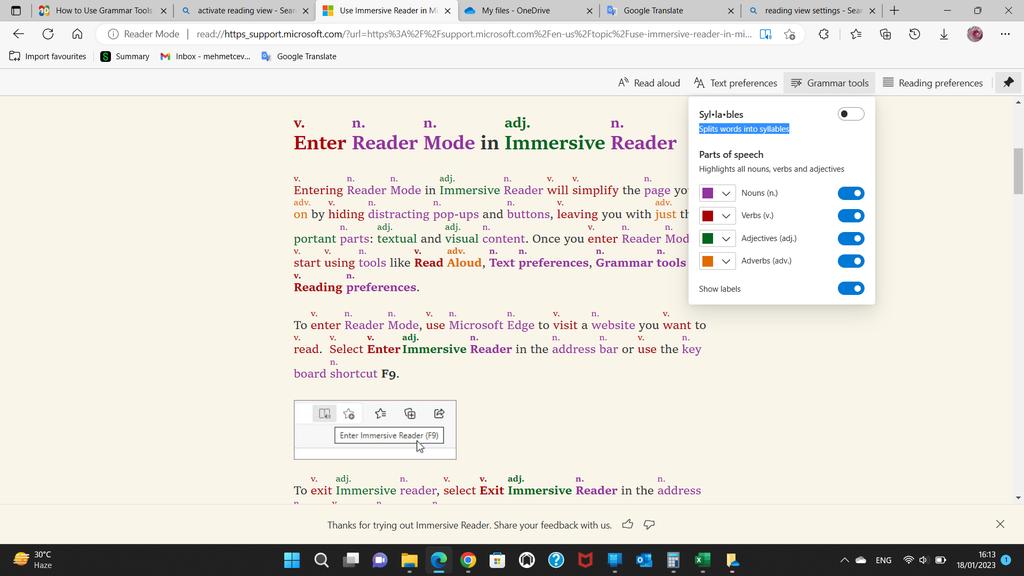Open the user profile avatar

click(x=974, y=34)
